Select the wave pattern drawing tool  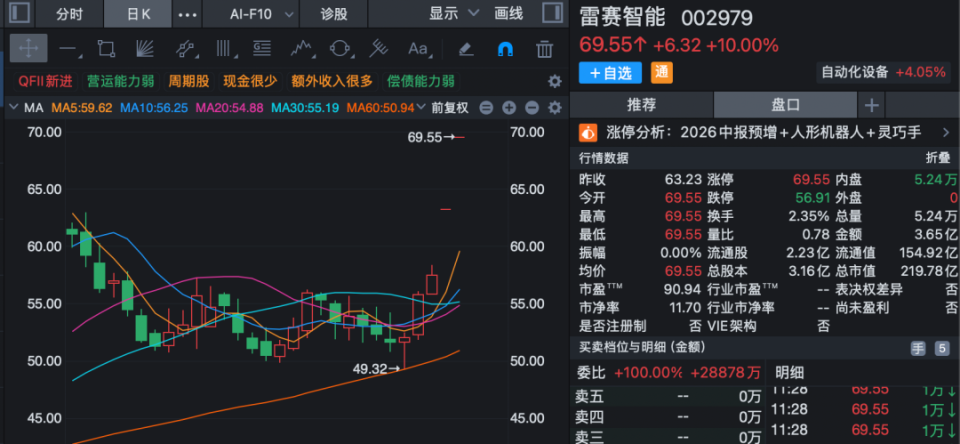301,48
